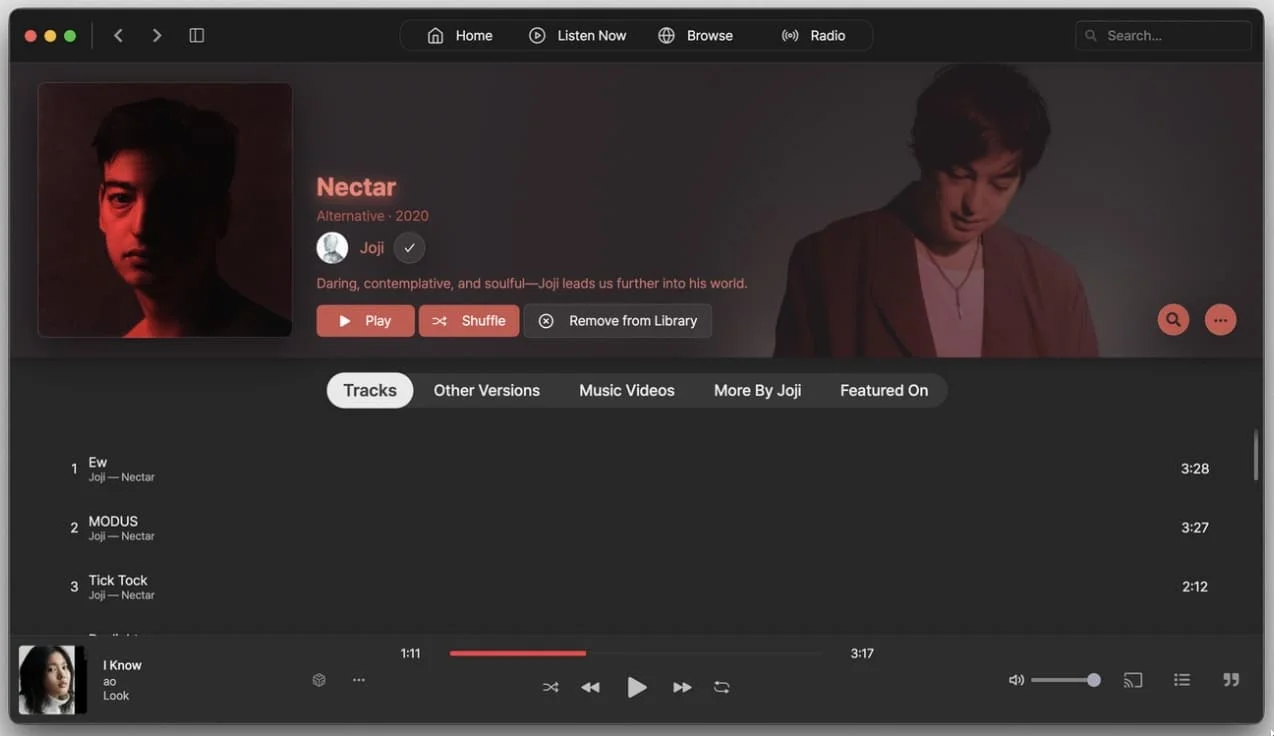Switch to Featured On tab
The height and width of the screenshot is (736, 1274).
(884, 390)
